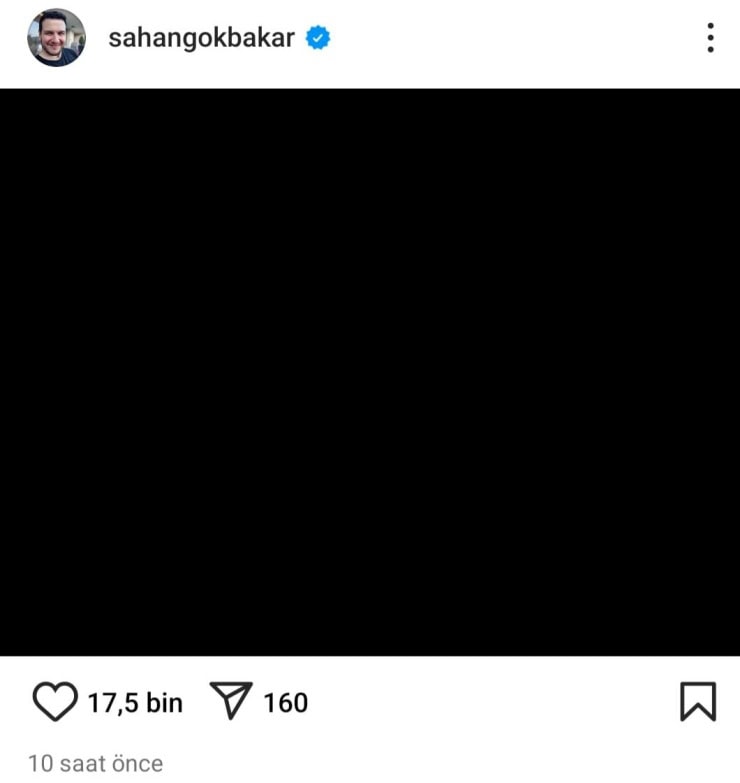740x783 pixels.
Task: Open the three-dot post options menu
Action: click(710, 37)
